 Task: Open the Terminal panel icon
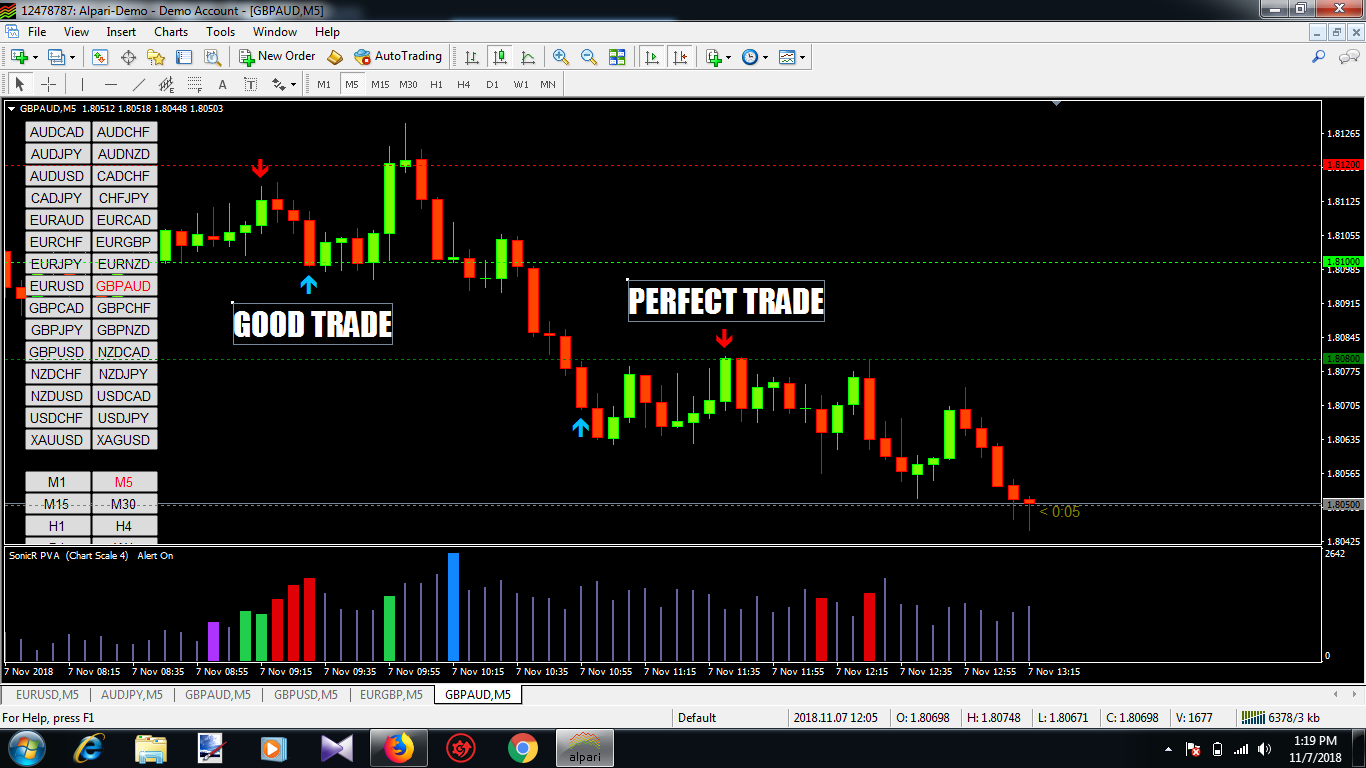click(184, 57)
